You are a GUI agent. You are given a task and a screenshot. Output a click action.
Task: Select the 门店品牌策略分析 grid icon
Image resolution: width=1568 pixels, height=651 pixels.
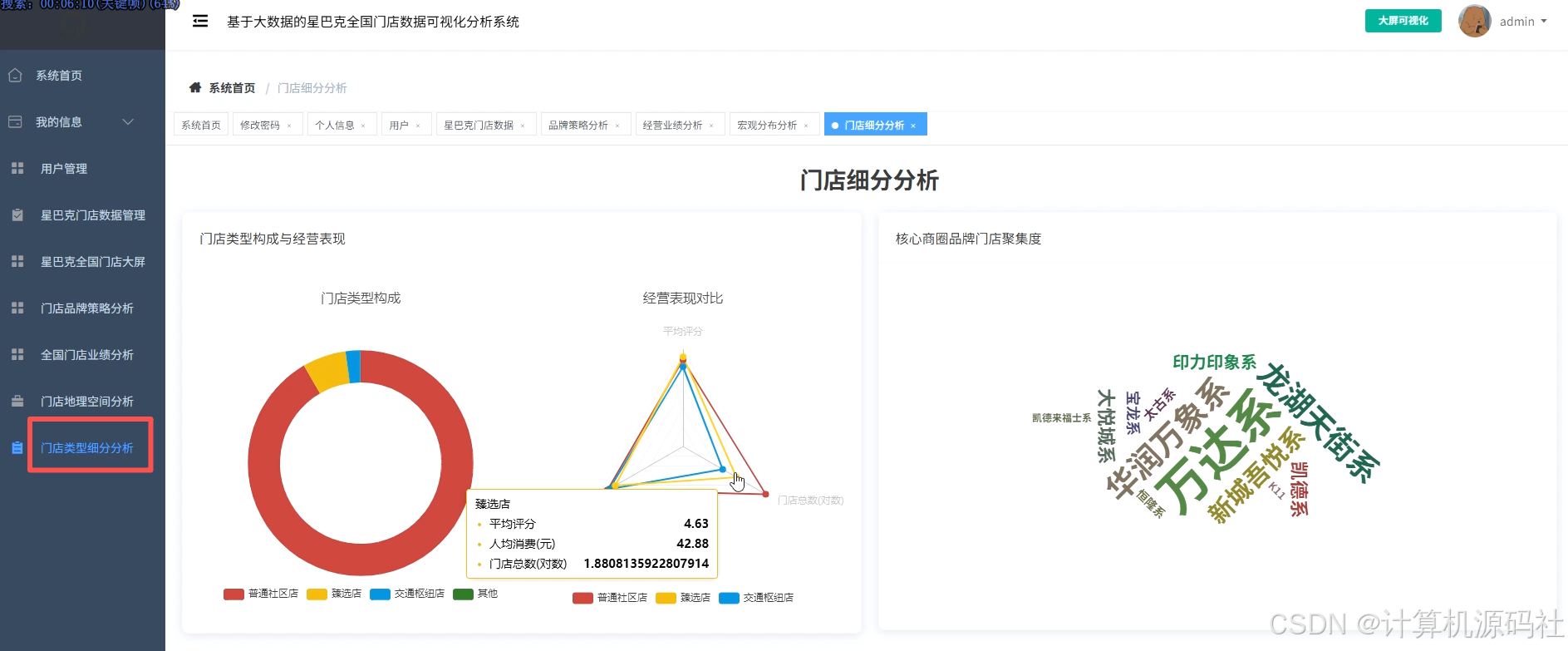point(17,308)
